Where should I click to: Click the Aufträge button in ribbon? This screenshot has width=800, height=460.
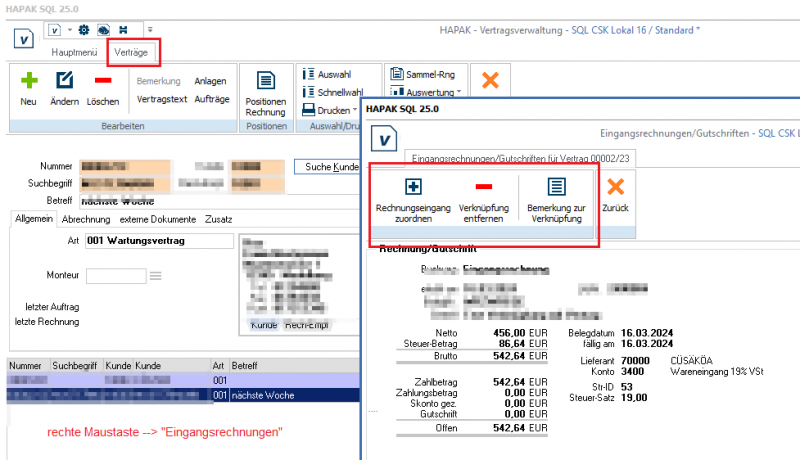[211, 99]
